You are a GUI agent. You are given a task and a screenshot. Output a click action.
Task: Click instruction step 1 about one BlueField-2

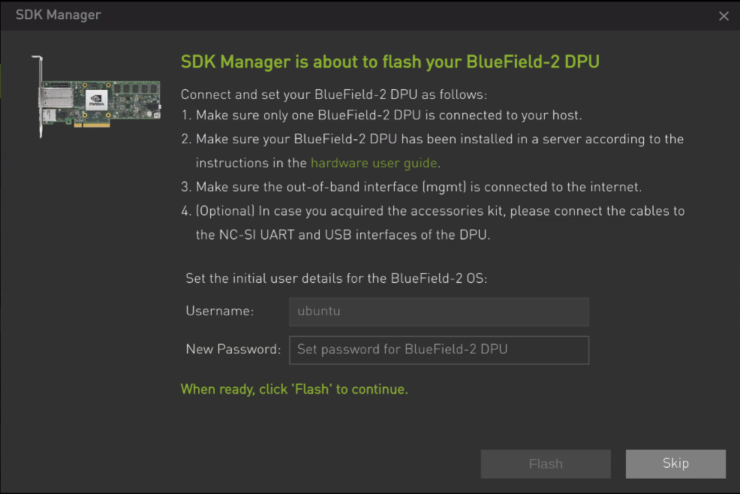(388, 116)
